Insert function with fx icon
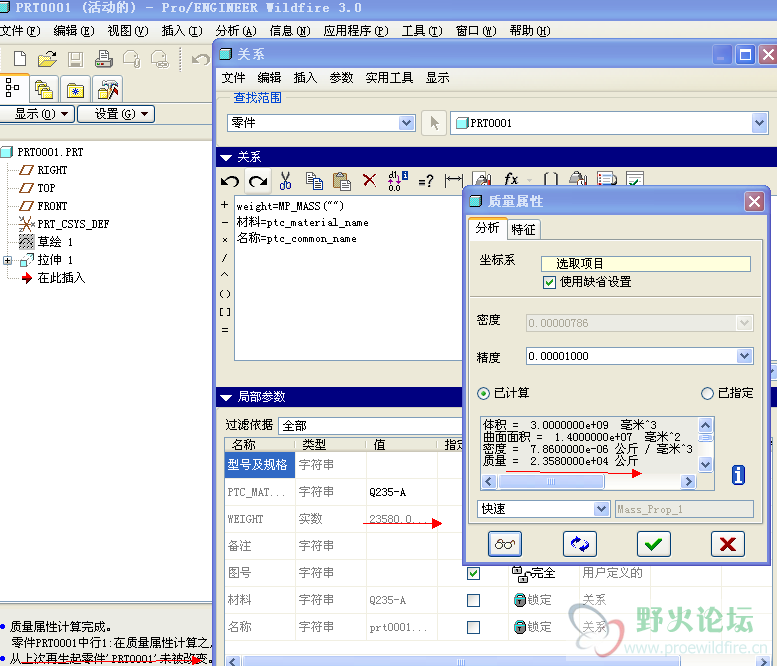Screen dimensions: 777x666 pos(511,178)
